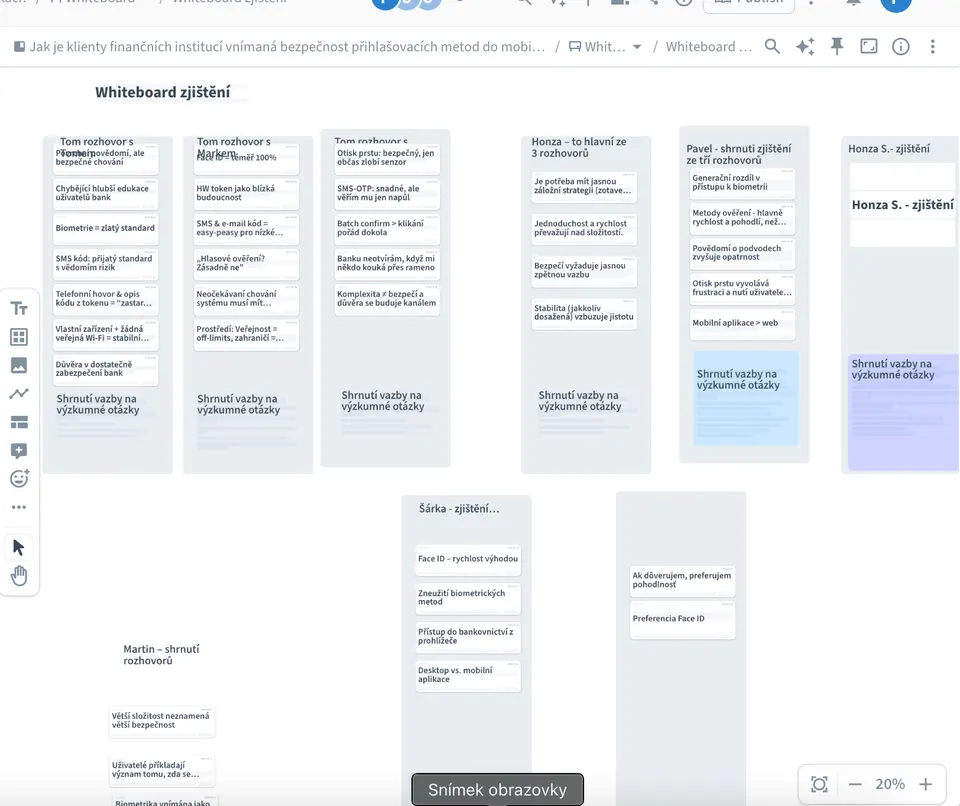The image size is (960, 806).
Task: Select the blue summary card in Pavel's column
Action: coord(746,397)
